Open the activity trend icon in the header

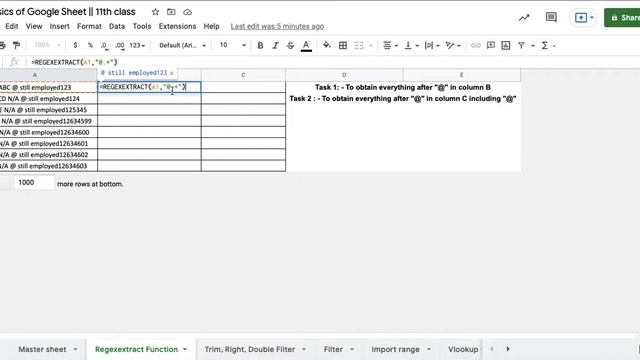click(x=524, y=18)
